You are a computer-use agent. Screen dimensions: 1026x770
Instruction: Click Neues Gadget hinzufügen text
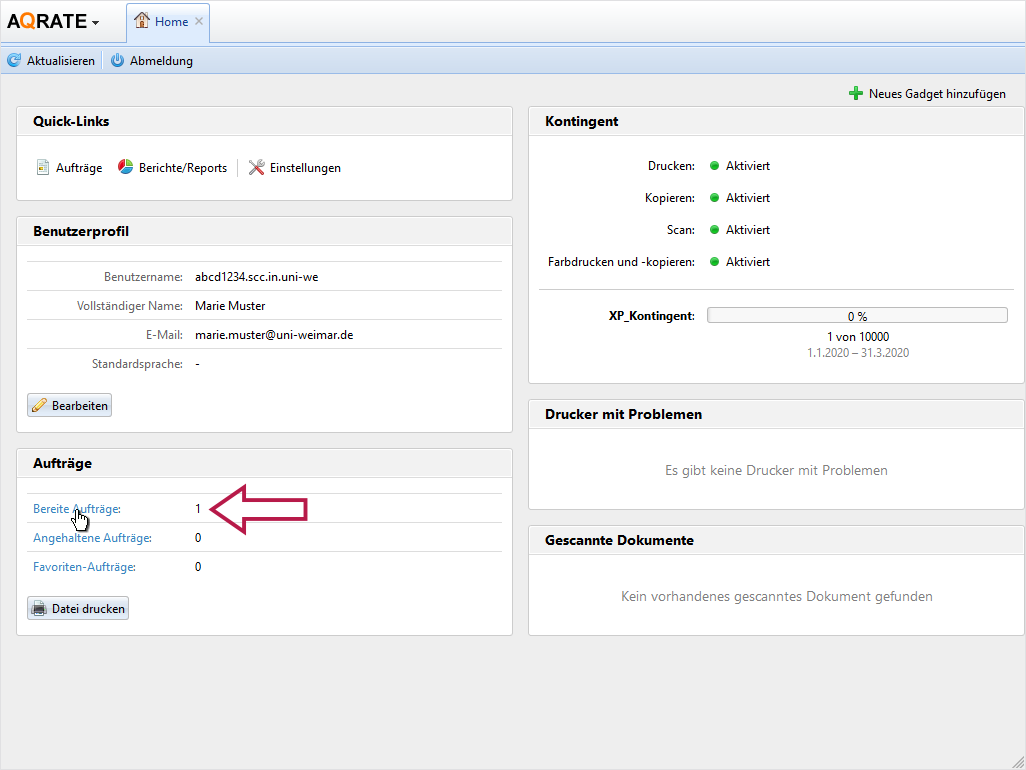coord(937,94)
